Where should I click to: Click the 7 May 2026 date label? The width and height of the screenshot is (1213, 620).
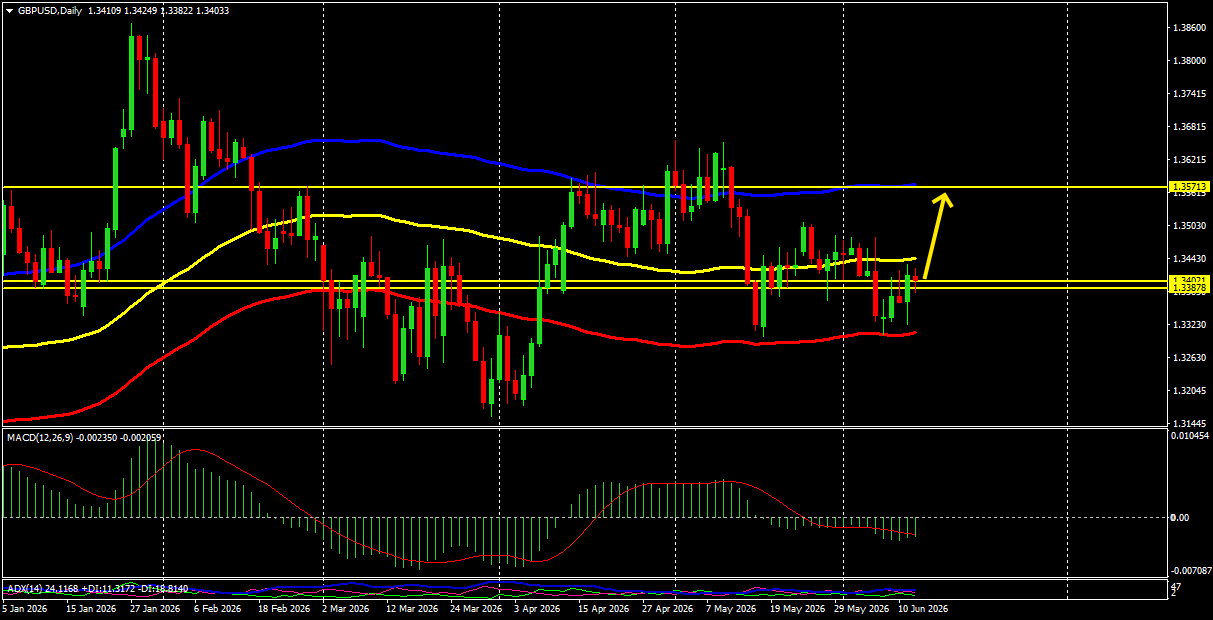tap(732, 608)
